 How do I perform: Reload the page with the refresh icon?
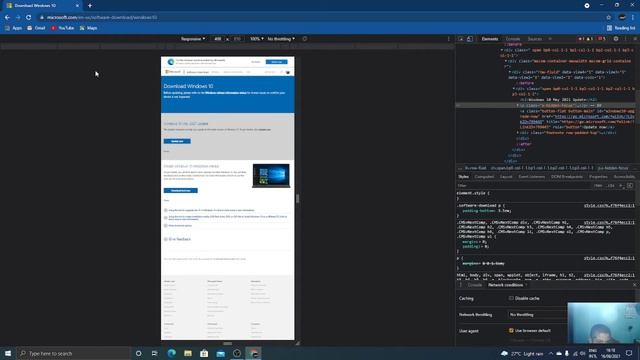[x=29, y=18]
